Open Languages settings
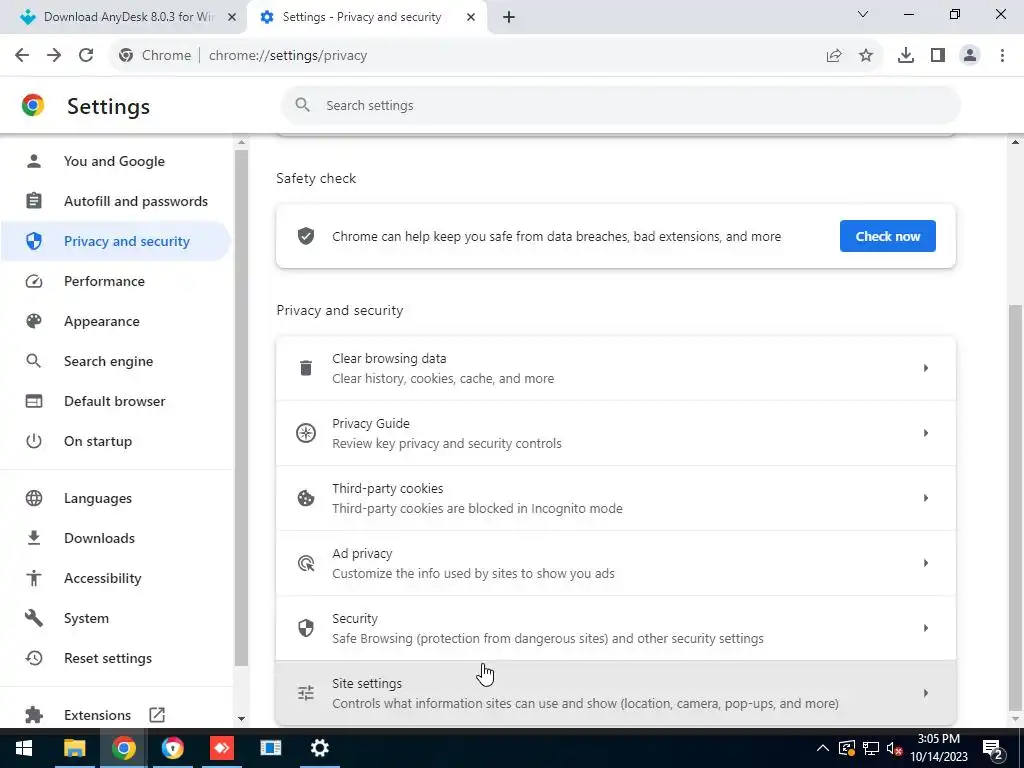The height and width of the screenshot is (768, 1024). (x=116, y=498)
